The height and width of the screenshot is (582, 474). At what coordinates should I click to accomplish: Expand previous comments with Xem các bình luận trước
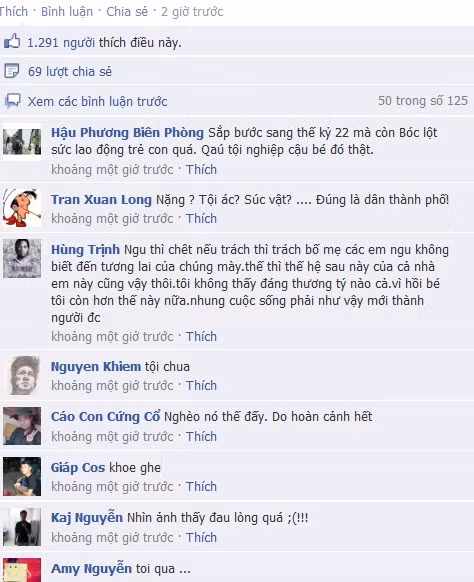pos(98,101)
